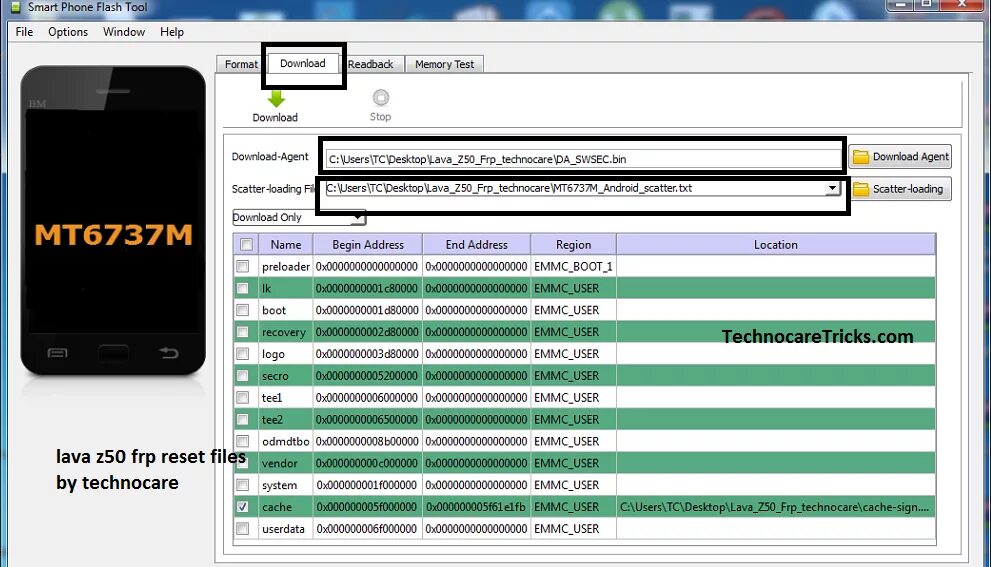
Task: Click the Smart Phone Flash Tool title icon
Action: coord(15,8)
